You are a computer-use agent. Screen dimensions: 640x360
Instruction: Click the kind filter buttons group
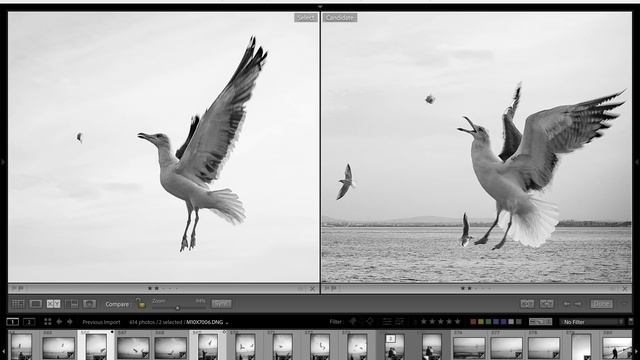540,322
